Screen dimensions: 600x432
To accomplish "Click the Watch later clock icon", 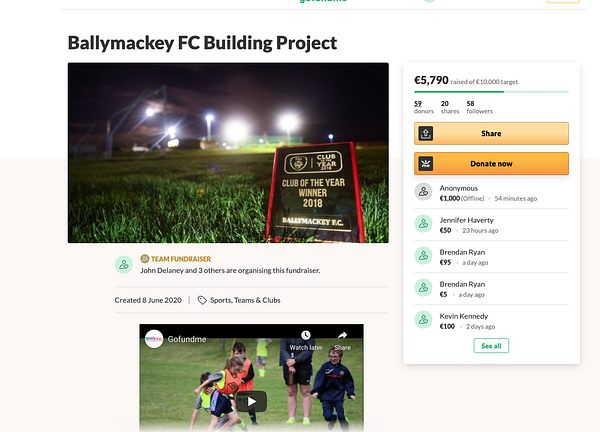I will 305,335.
